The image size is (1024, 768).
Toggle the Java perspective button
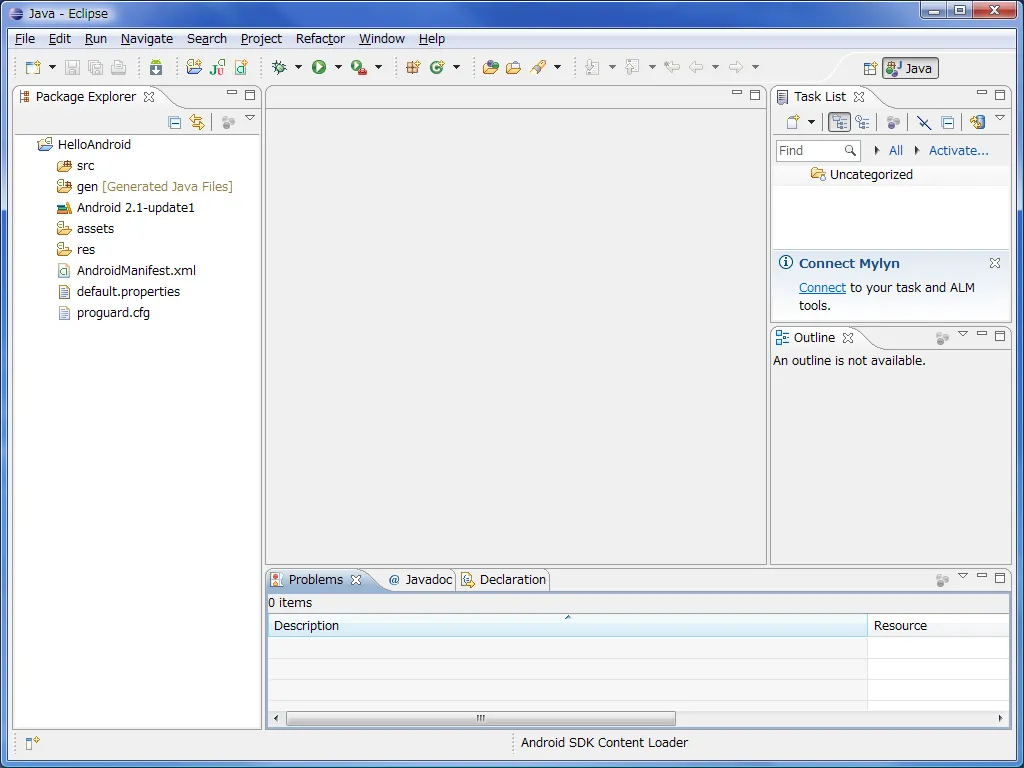(910, 69)
